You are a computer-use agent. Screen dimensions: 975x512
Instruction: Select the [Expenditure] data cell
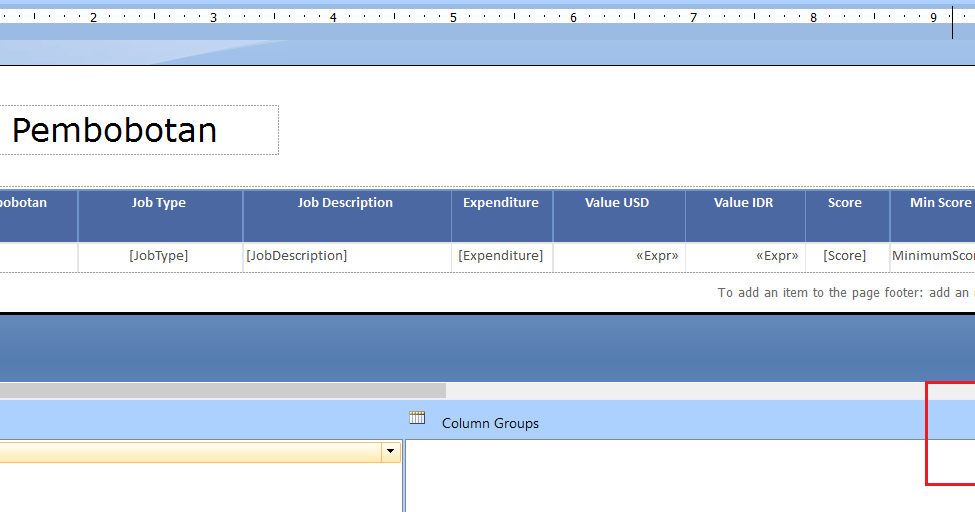(x=502, y=257)
